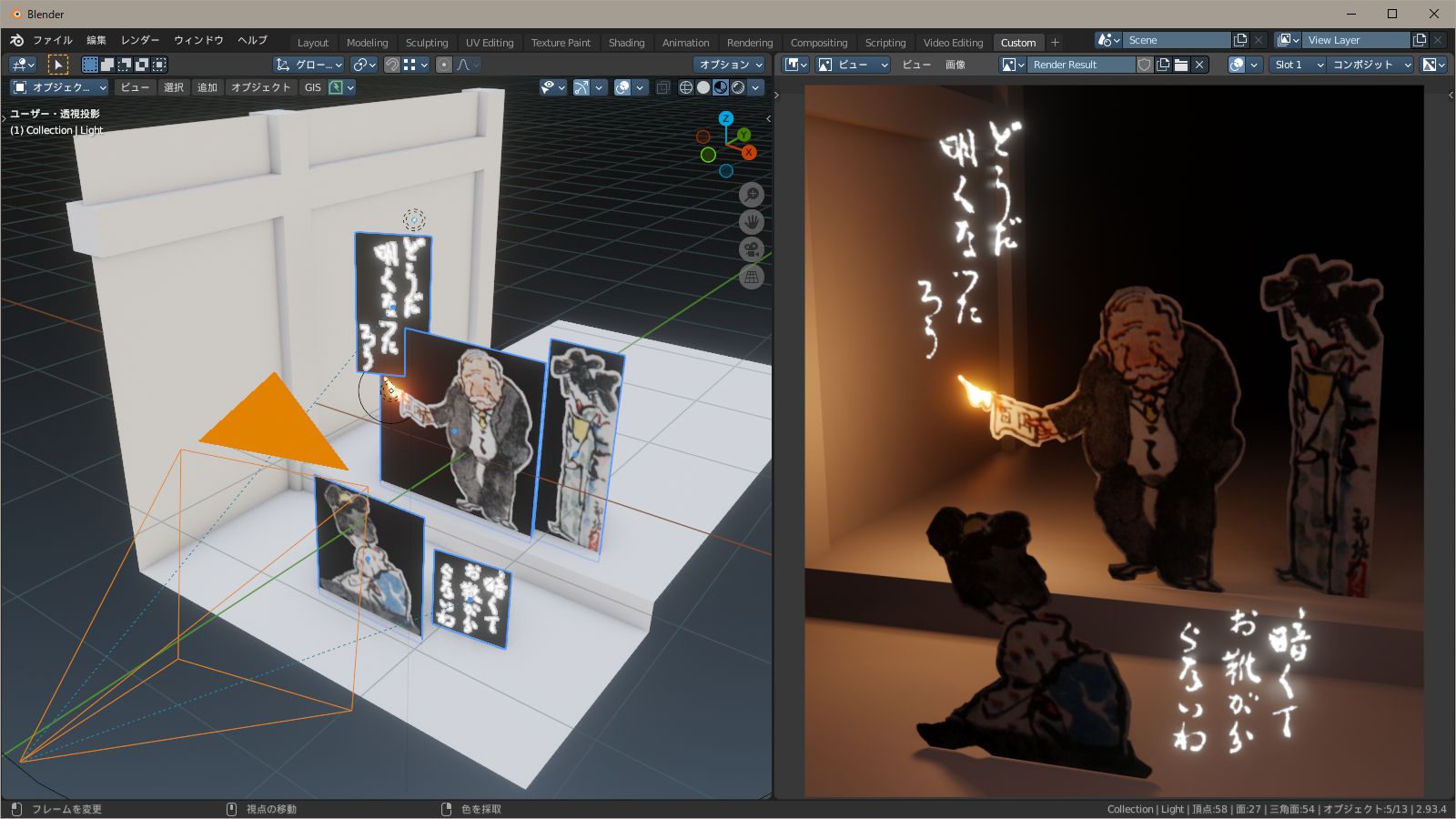Open the snapping options dropdown
The width and height of the screenshot is (1456, 819).
[415, 65]
